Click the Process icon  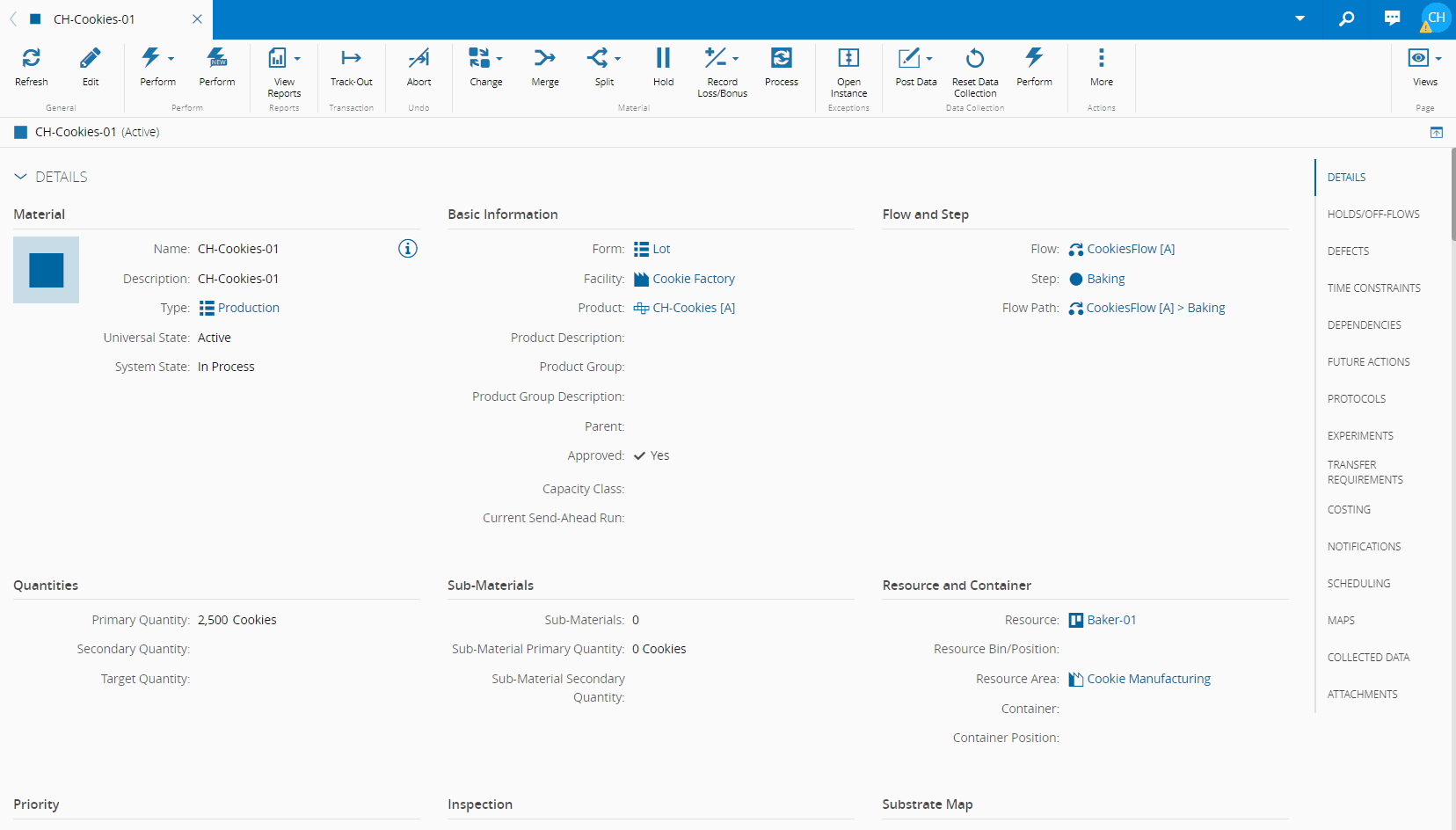click(x=781, y=59)
